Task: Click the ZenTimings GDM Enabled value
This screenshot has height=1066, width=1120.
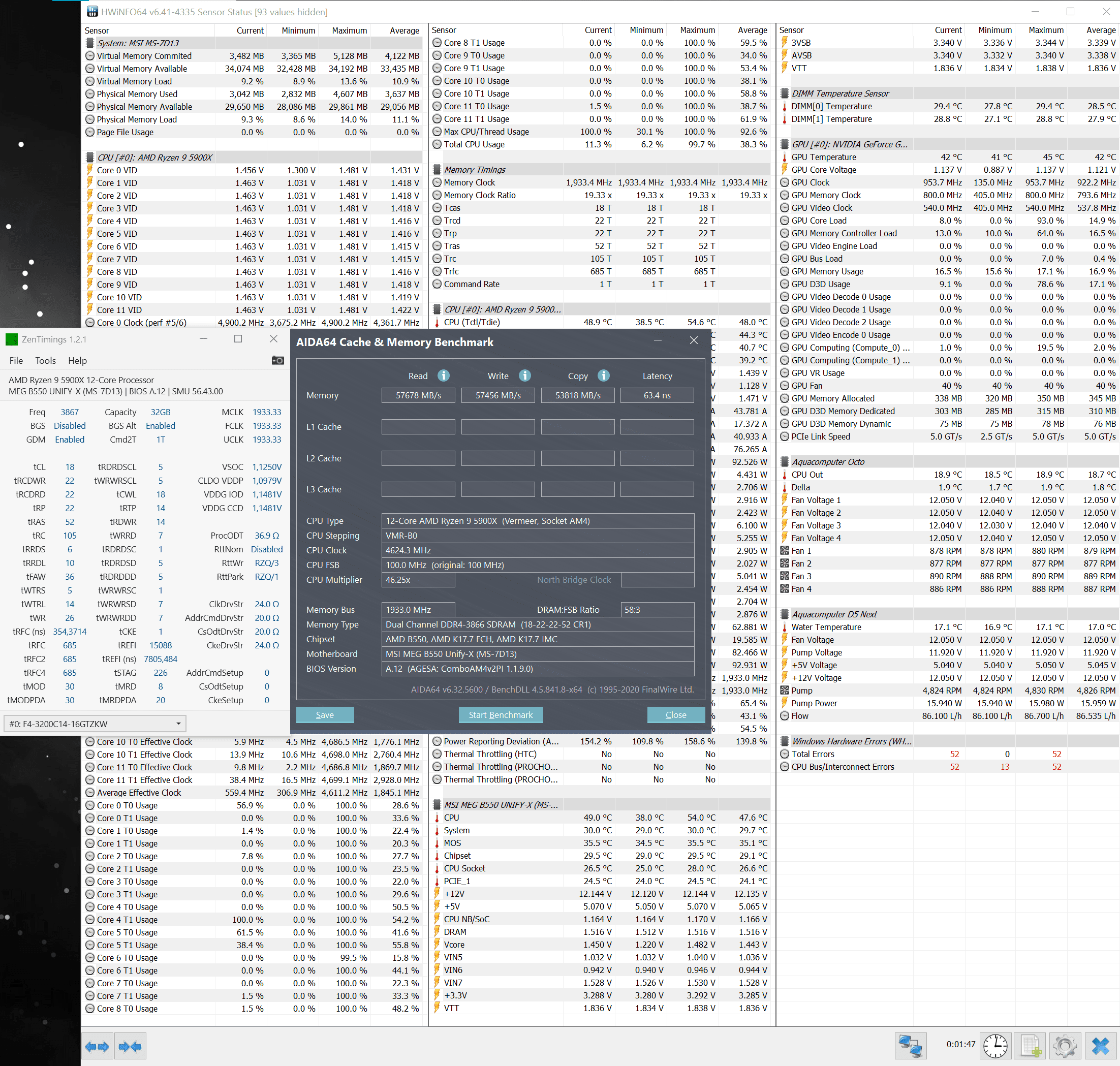Action: coord(69,439)
